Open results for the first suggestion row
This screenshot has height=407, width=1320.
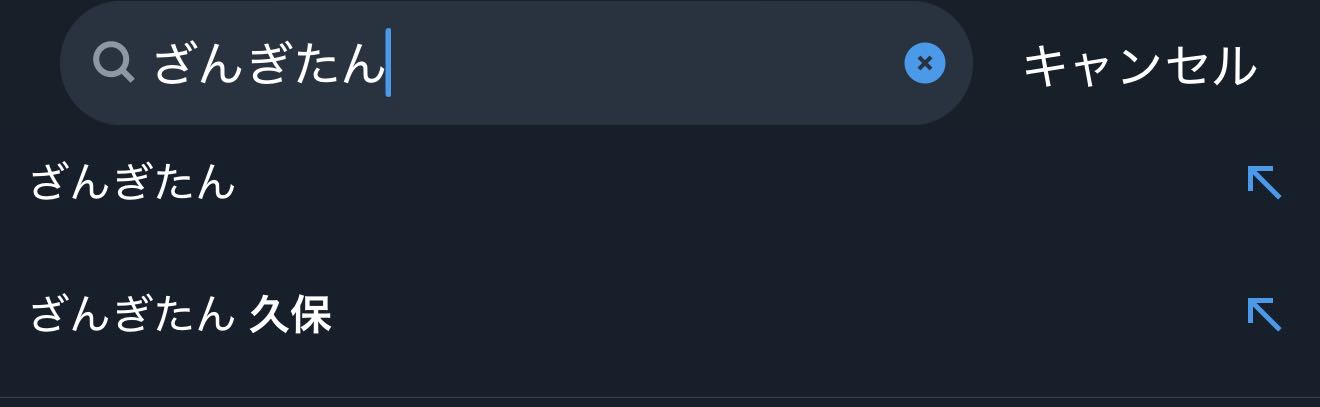(600, 184)
